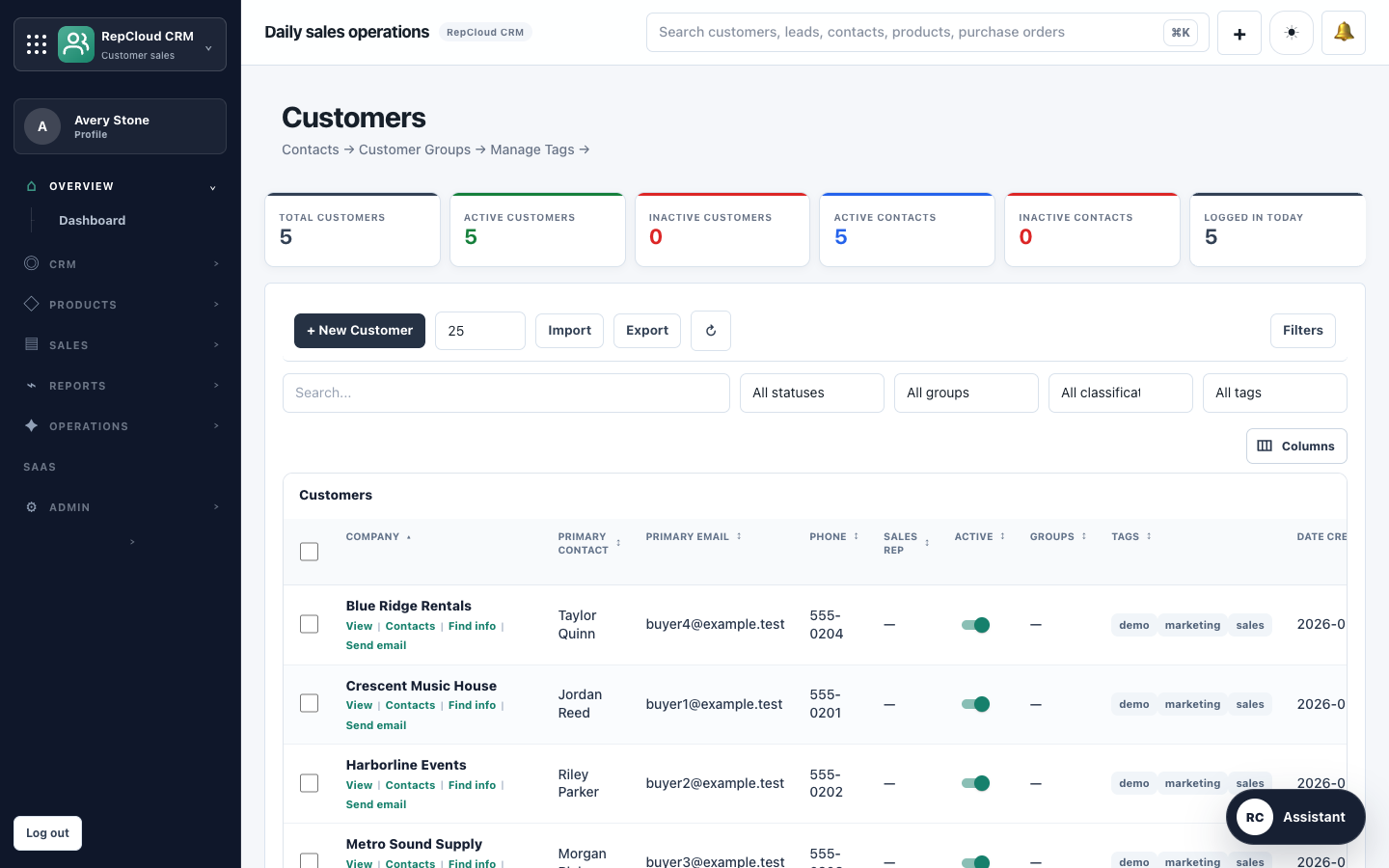The width and height of the screenshot is (1389, 868).
Task: Sort by Phone column arrow
Action: (x=856, y=537)
